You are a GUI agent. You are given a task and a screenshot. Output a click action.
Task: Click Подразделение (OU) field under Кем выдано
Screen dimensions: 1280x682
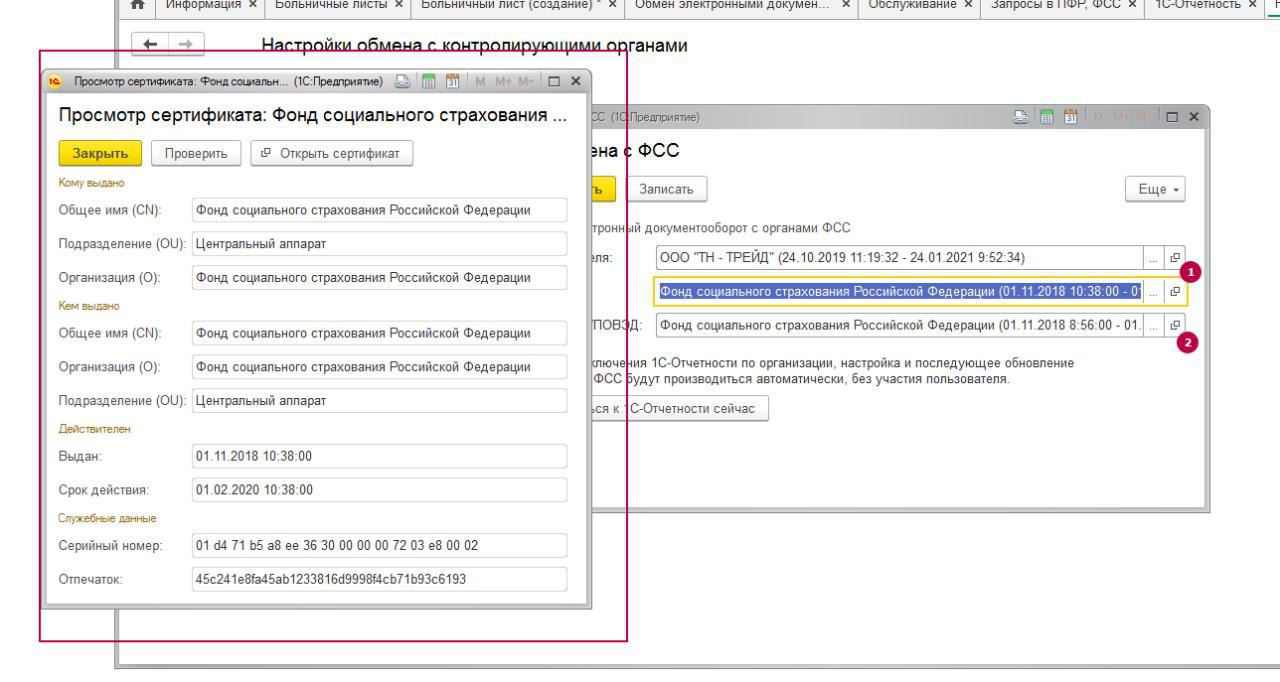tap(378, 401)
